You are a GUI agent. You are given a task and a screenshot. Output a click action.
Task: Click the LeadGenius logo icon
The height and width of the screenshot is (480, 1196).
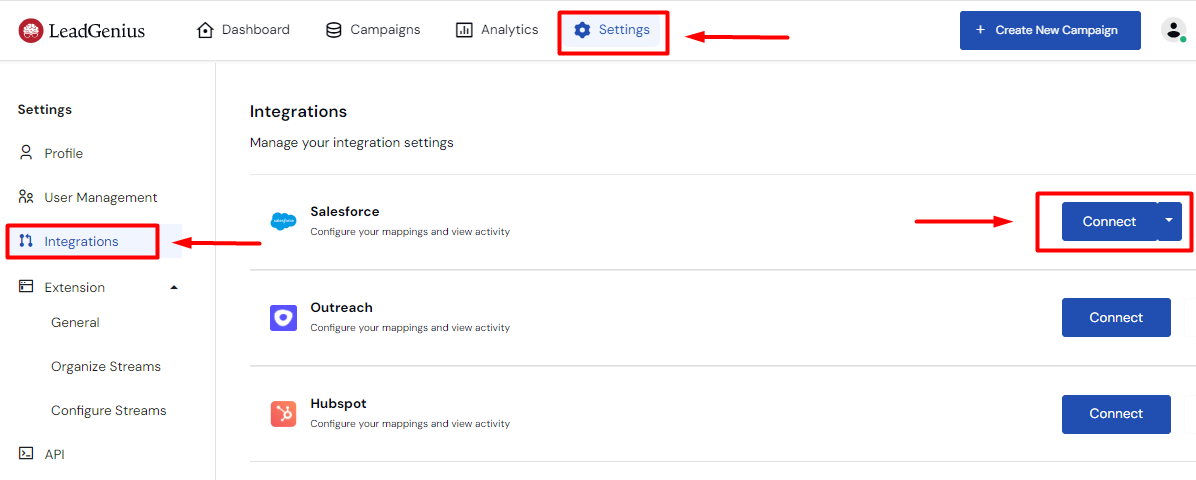[31, 31]
